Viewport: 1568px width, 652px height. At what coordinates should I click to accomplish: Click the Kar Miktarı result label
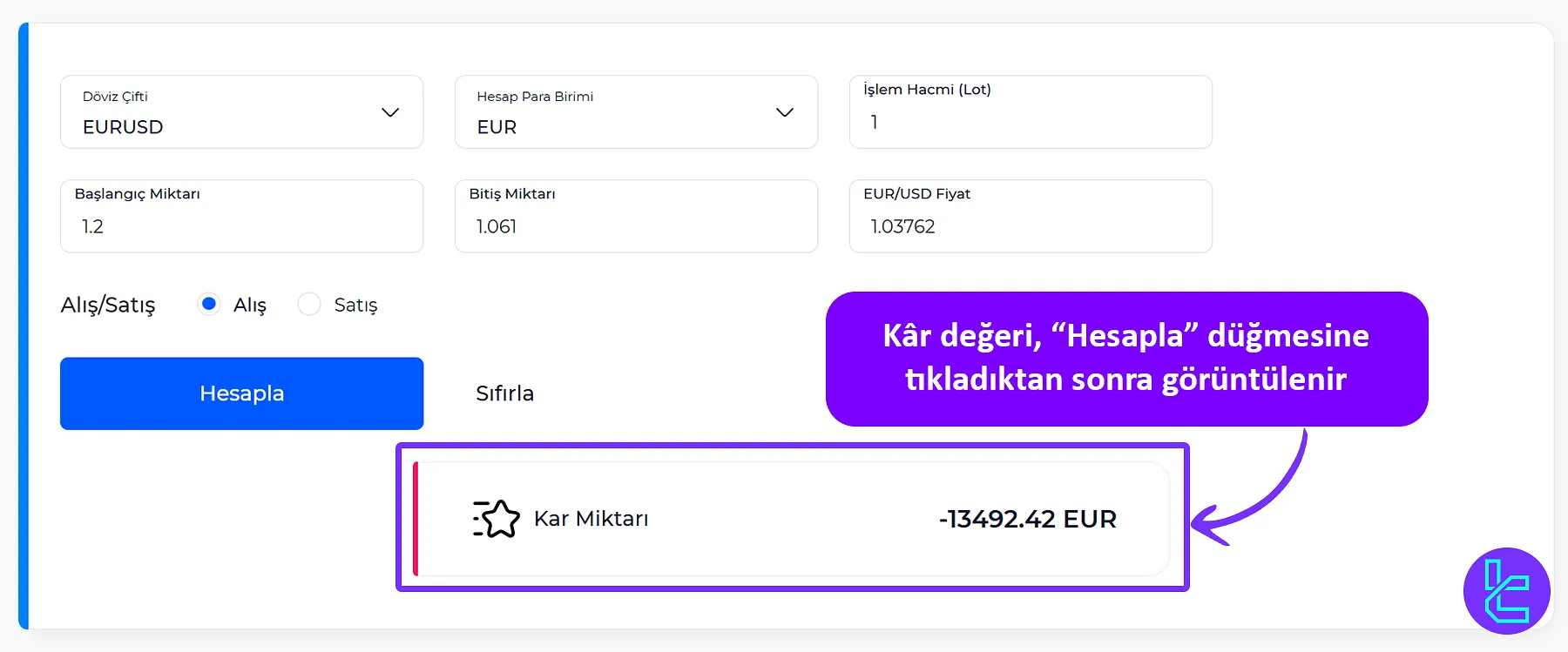point(591,518)
